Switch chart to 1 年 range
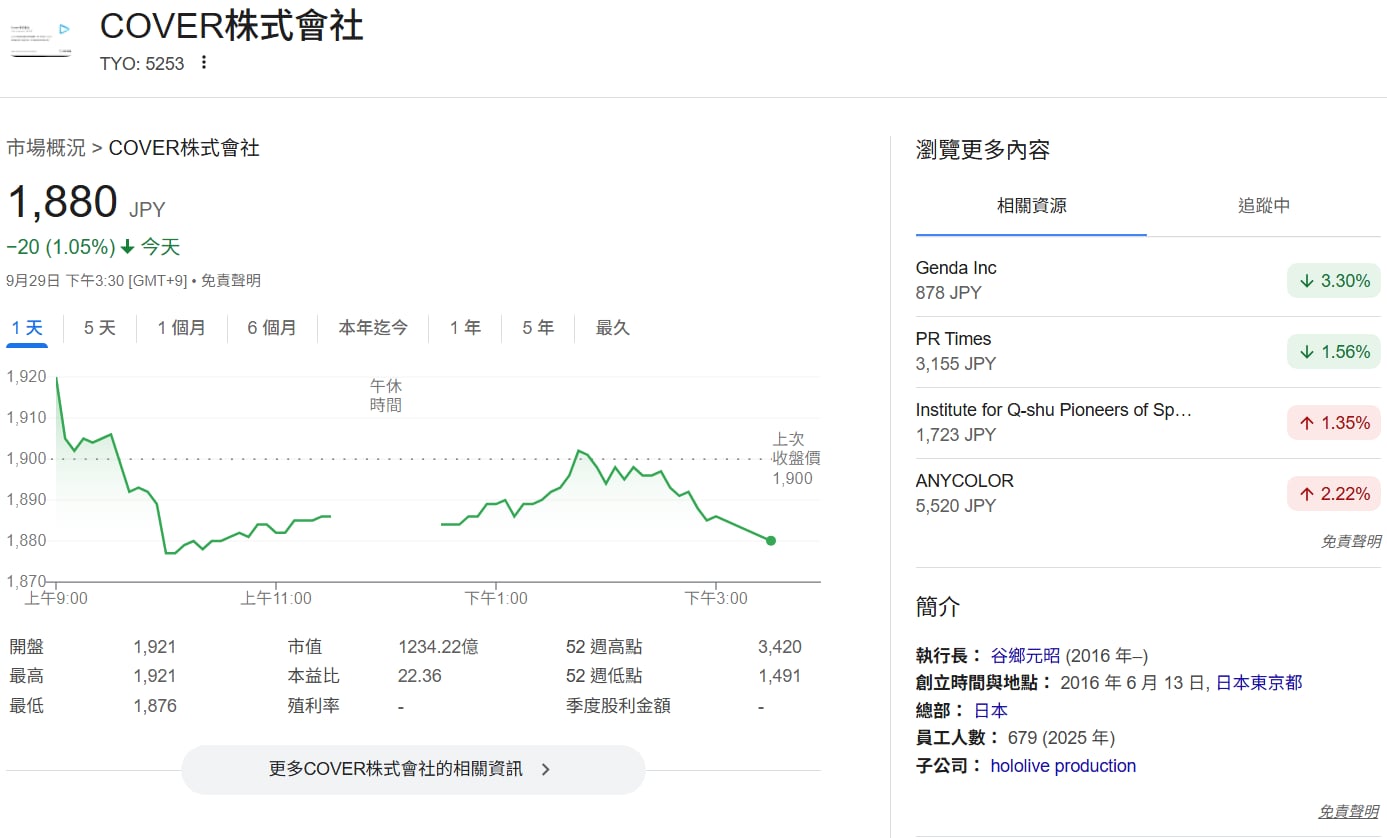Screen dimensions: 1387x838 click(x=465, y=328)
